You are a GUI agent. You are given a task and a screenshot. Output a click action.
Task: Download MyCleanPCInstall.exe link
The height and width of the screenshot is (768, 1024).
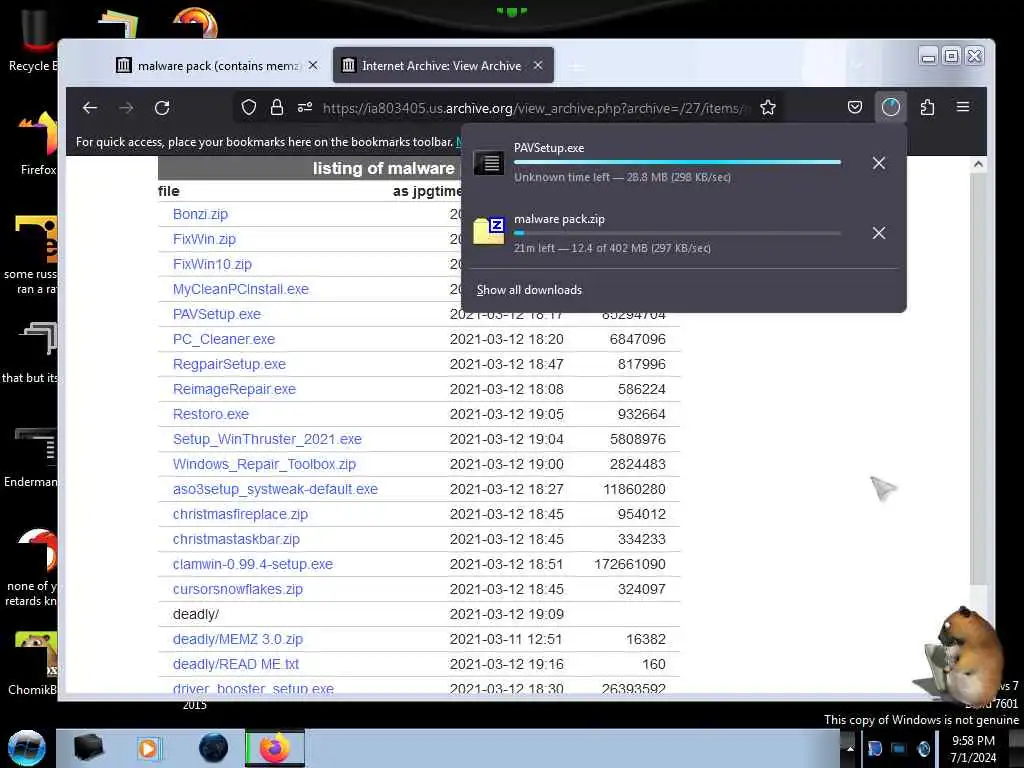(240, 289)
